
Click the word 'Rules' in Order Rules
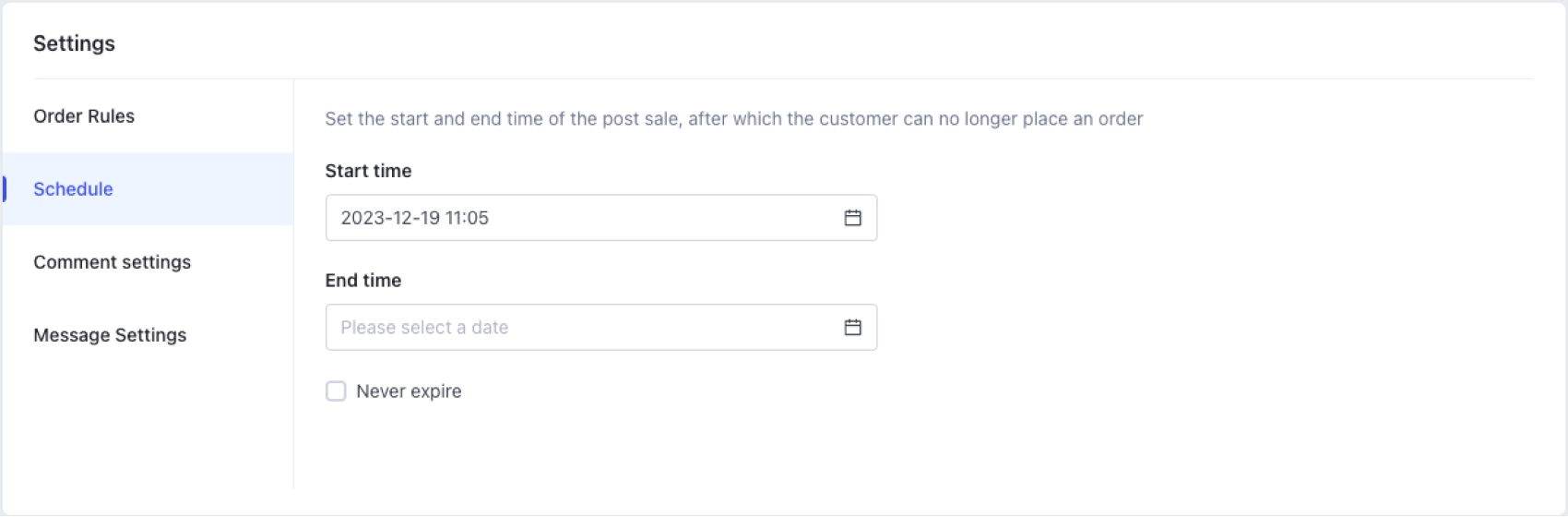(x=111, y=116)
